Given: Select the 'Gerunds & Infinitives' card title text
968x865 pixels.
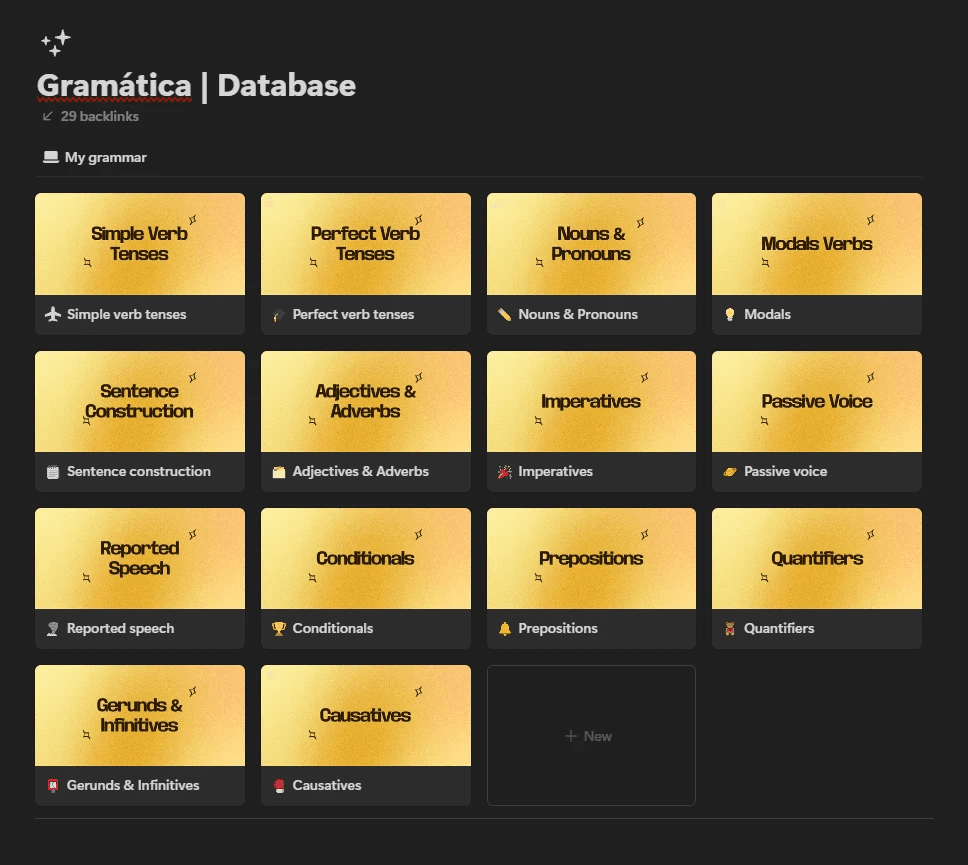Looking at the screenshot, I should [x=133, y=785].
